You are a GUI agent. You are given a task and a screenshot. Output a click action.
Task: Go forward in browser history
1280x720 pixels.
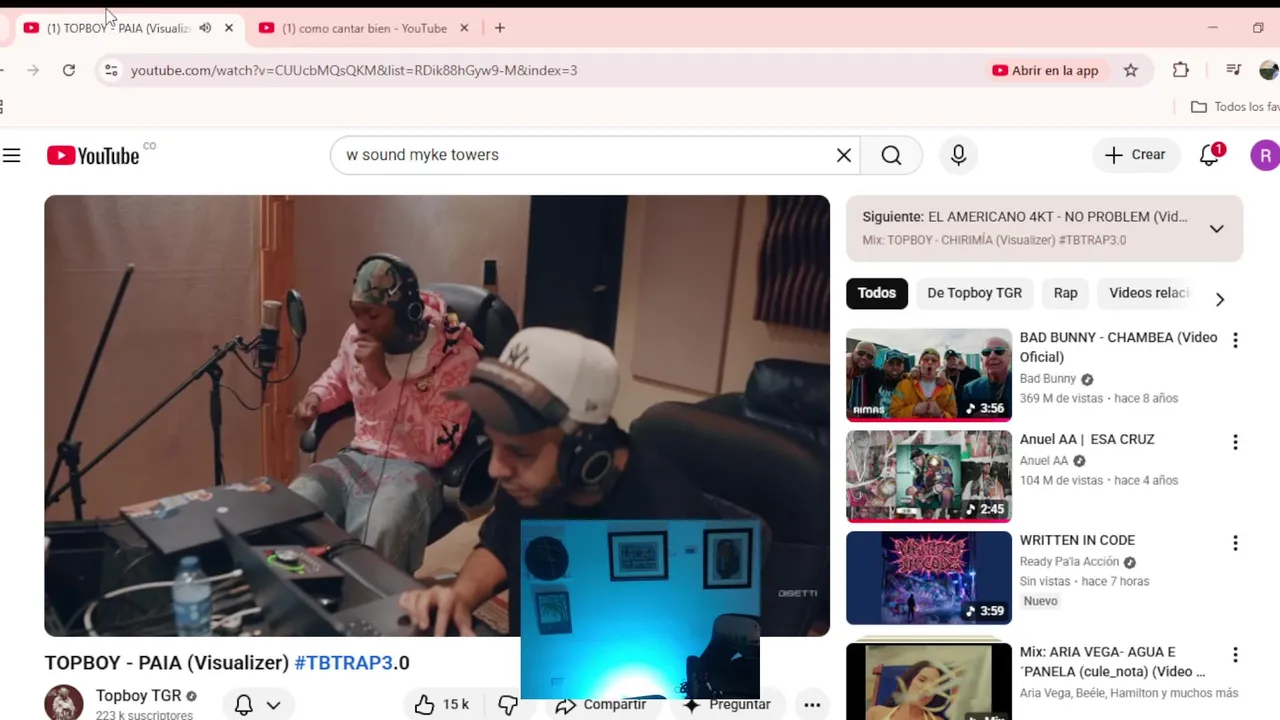33,70
